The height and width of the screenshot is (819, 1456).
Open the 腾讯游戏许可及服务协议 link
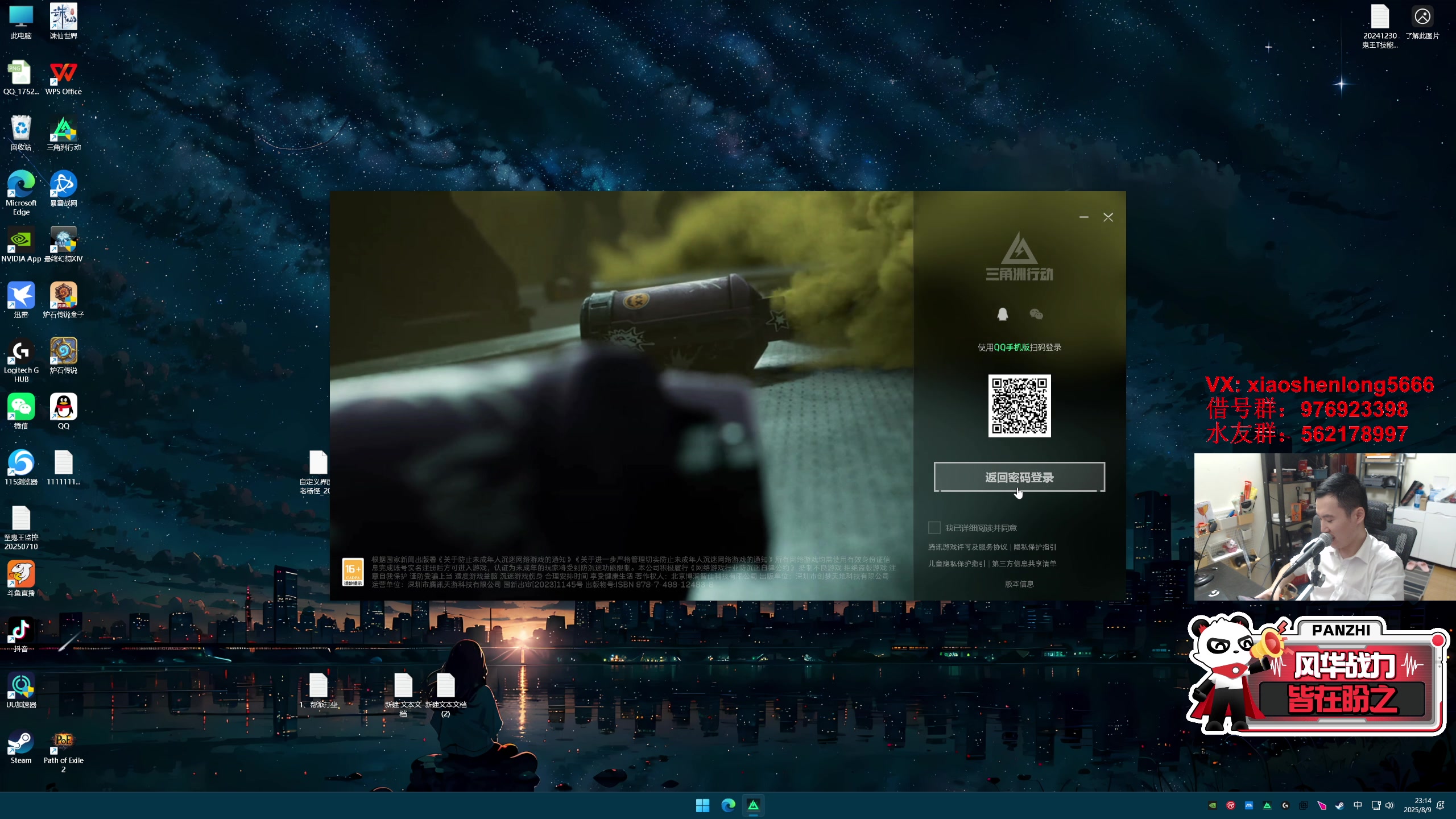967,547
